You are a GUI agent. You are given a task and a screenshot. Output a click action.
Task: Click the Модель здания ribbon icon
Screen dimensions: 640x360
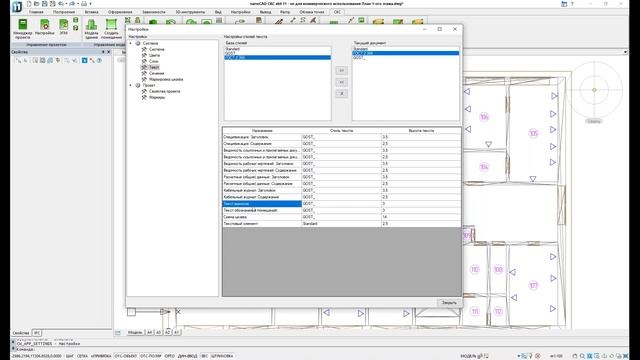[x=91, y=29]
